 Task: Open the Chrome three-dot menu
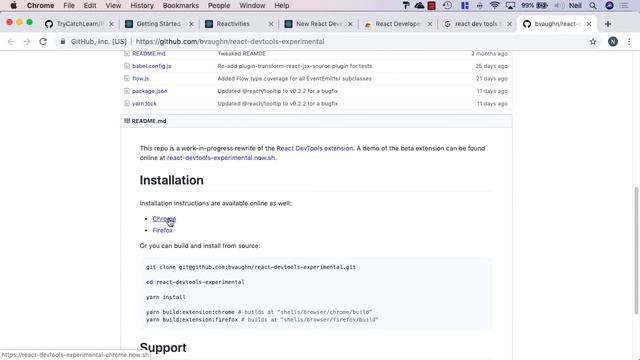tap(629, 42)
